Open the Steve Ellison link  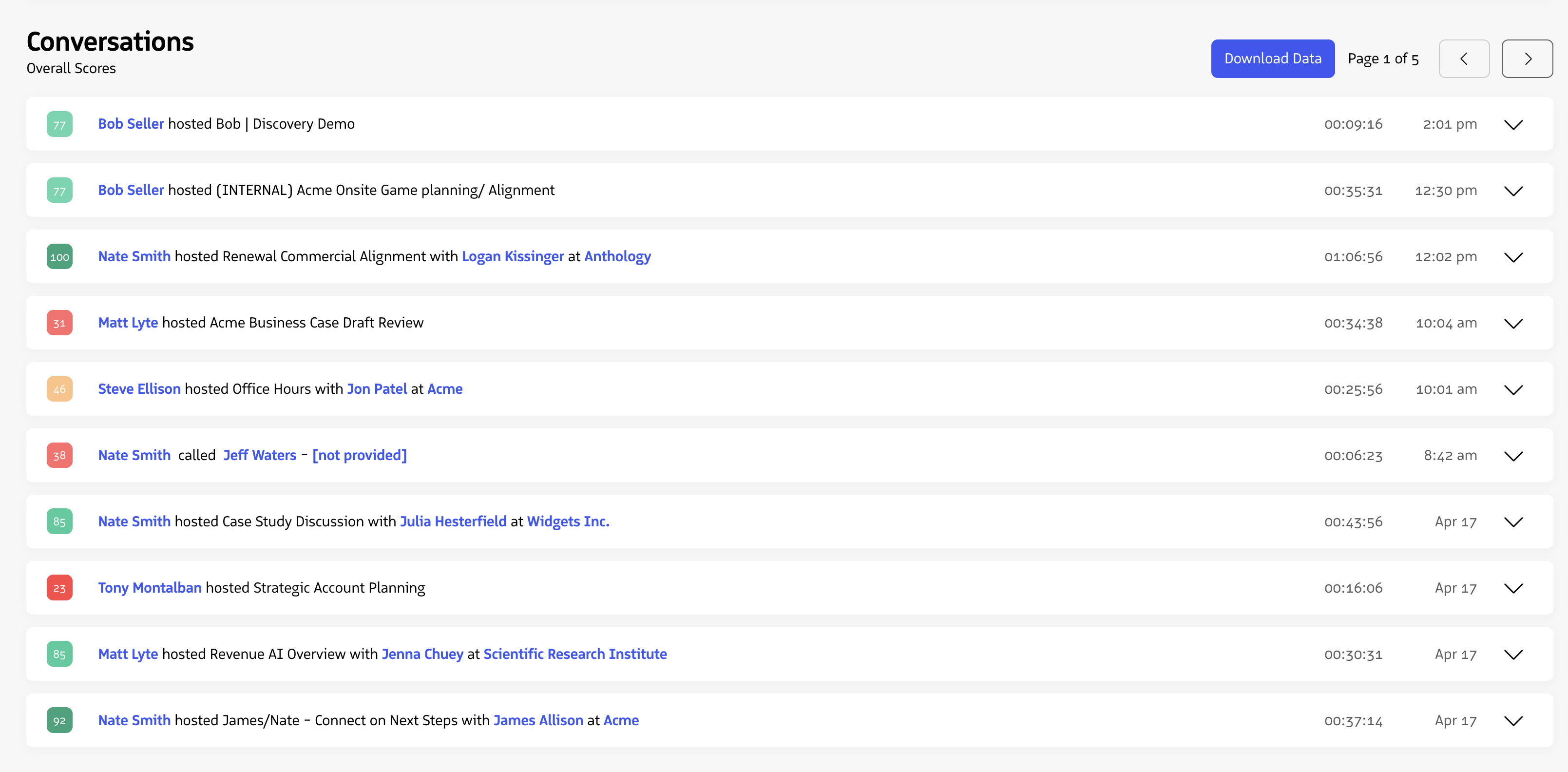coord(139,389)
